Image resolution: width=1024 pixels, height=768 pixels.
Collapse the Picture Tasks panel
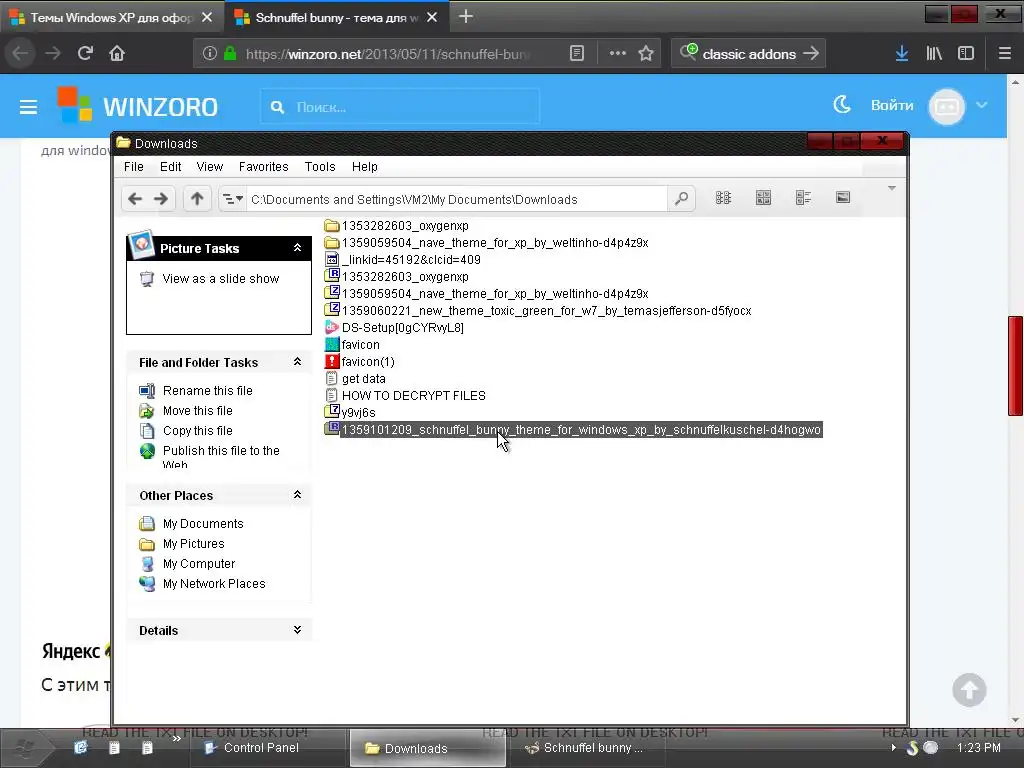[x=297, y=248]
